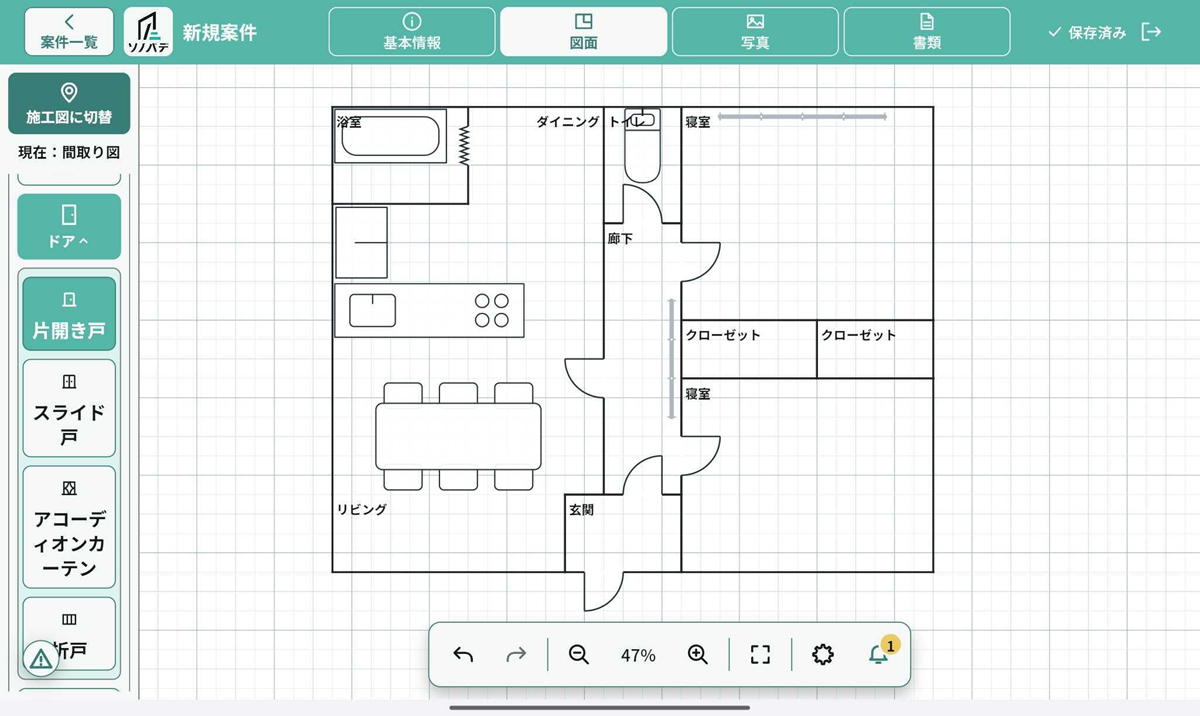Select the accordion curtain in 浴室
The height and width of the screenshot is (716, 1200).
[x=464, y=146]
